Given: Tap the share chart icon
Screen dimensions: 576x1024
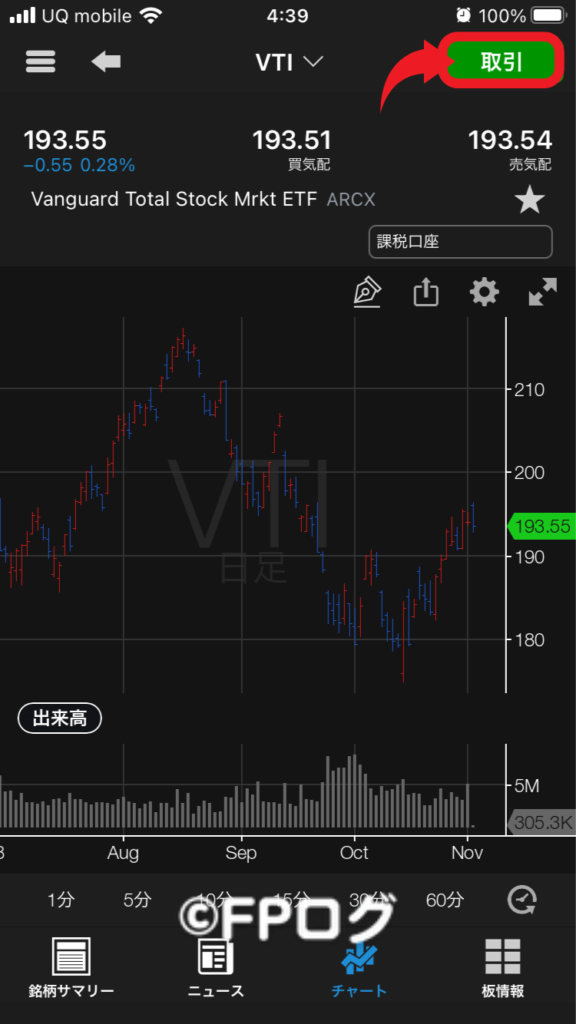Looking at the screenshot, I should pyautogui.click(x=426, y=293).
